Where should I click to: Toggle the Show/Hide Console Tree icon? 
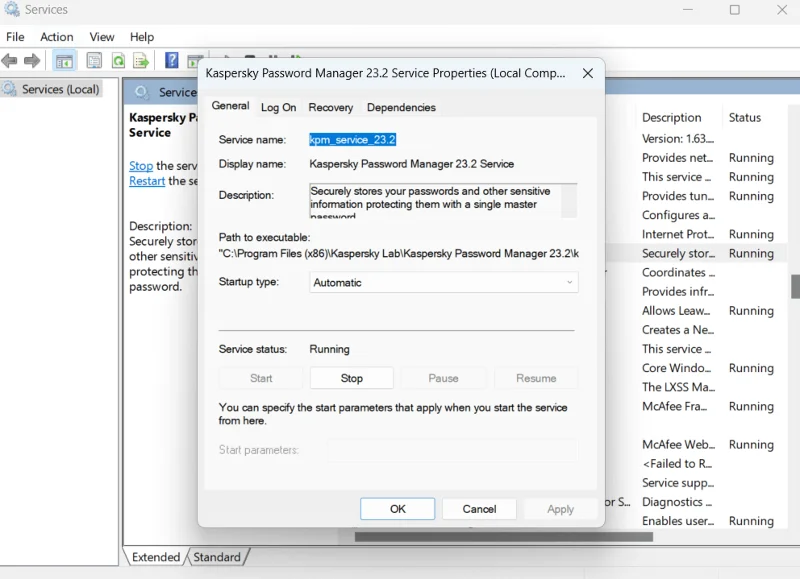(63, 61)
